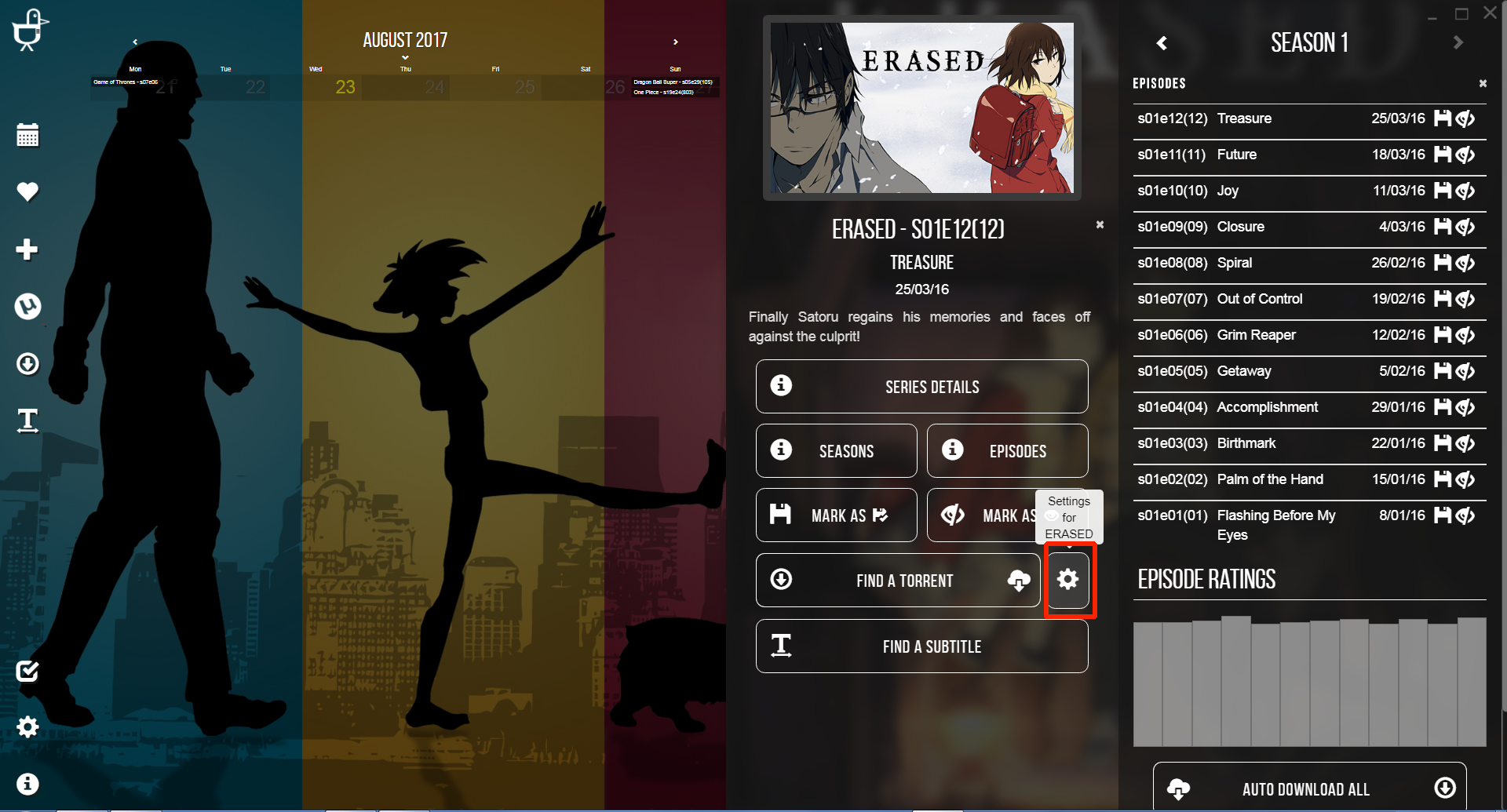Select episode s01e06 Grim Reaper title

1257,335
